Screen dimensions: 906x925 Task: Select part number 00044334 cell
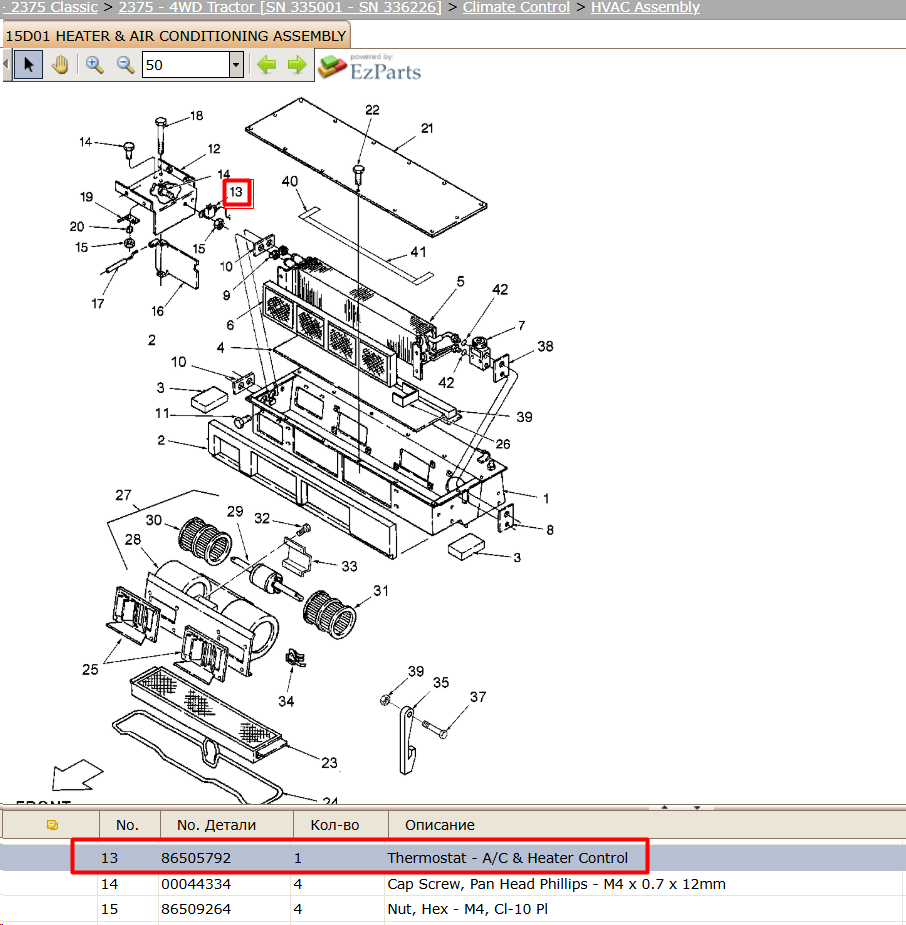click(196, 884)
